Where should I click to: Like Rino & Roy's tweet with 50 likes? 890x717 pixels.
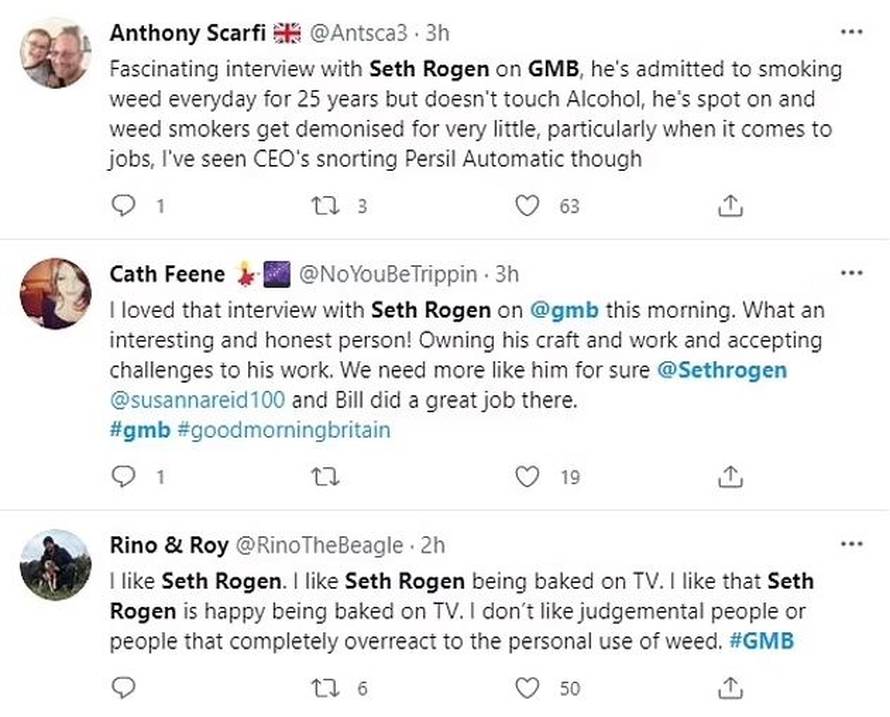526,687
